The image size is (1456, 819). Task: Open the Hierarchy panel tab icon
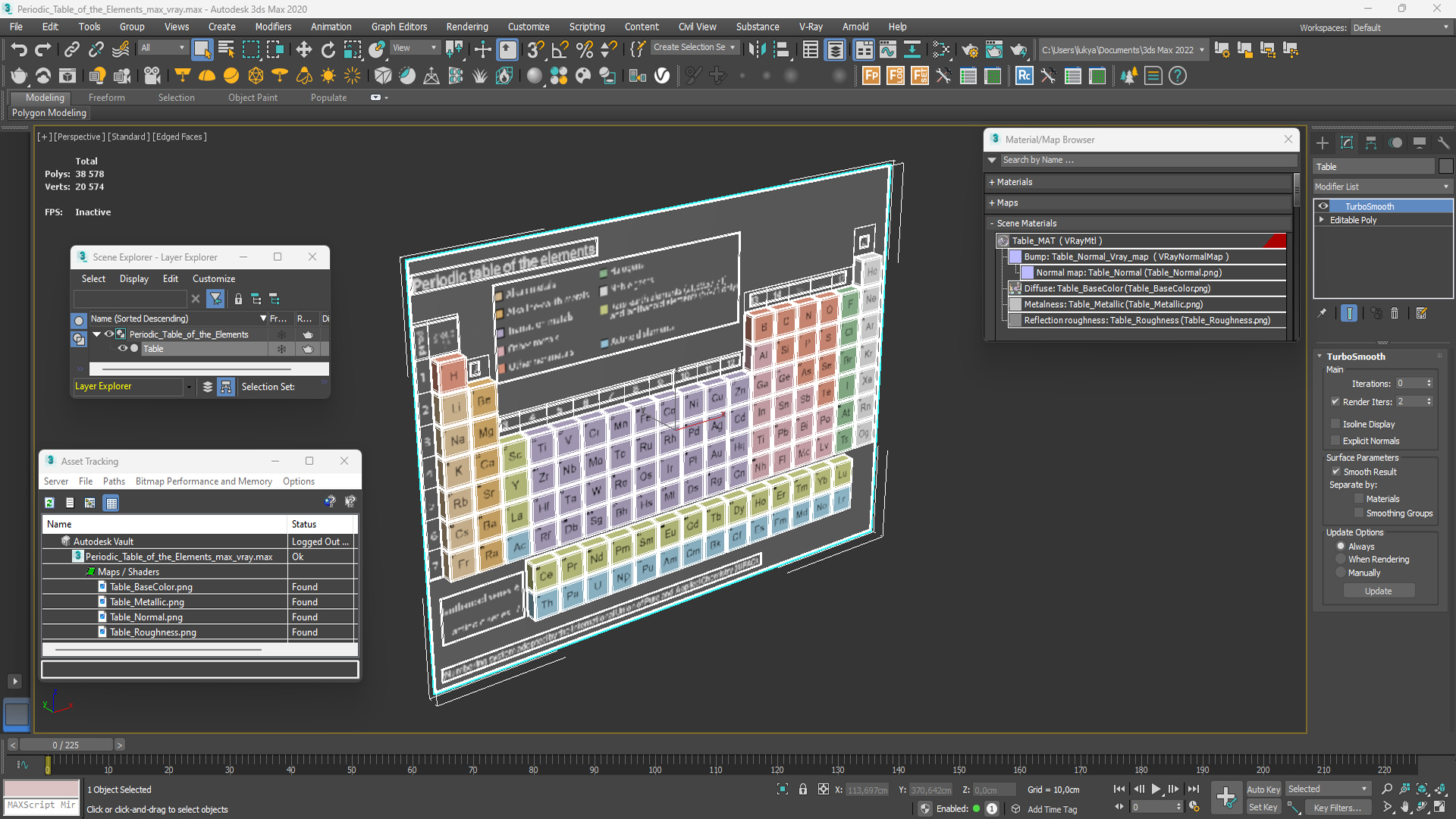1371,143
